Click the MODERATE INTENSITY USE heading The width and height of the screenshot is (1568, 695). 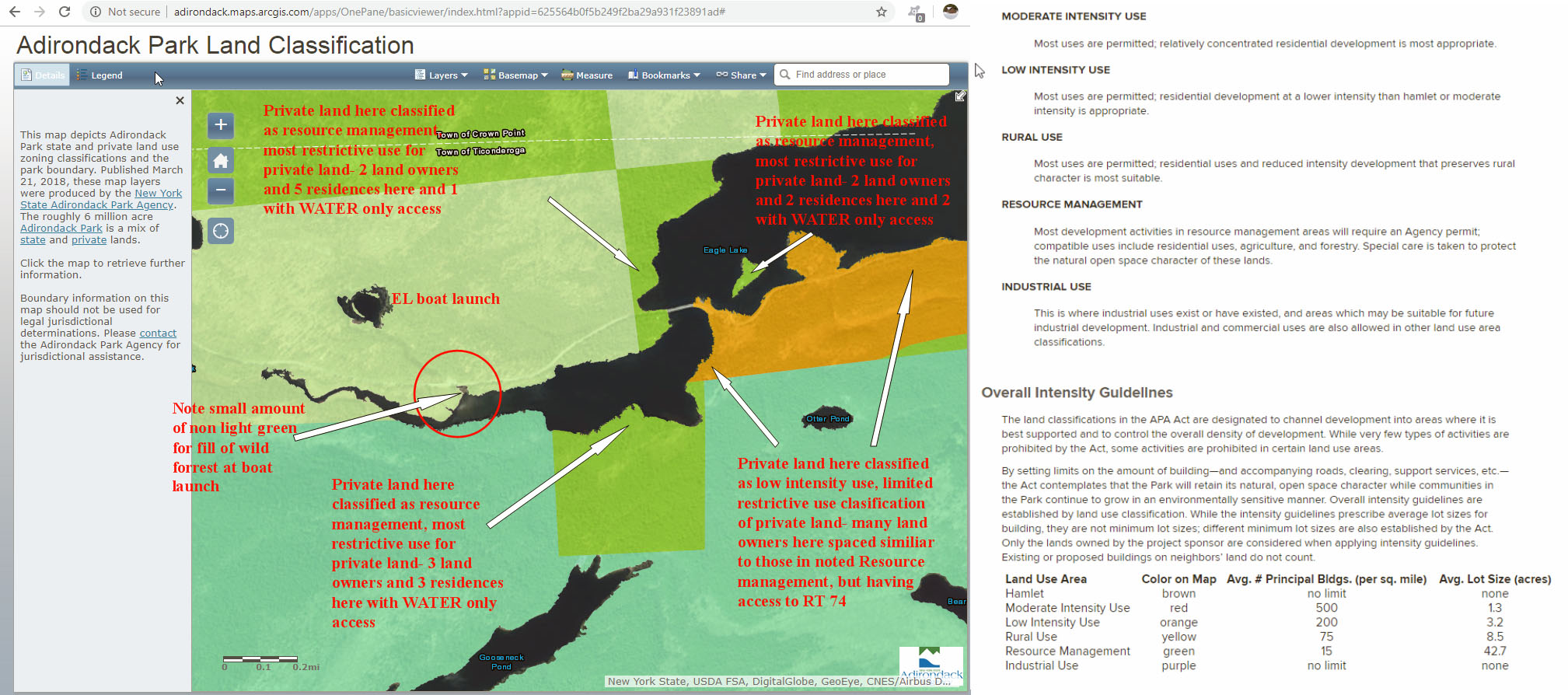click(1074, 16)
